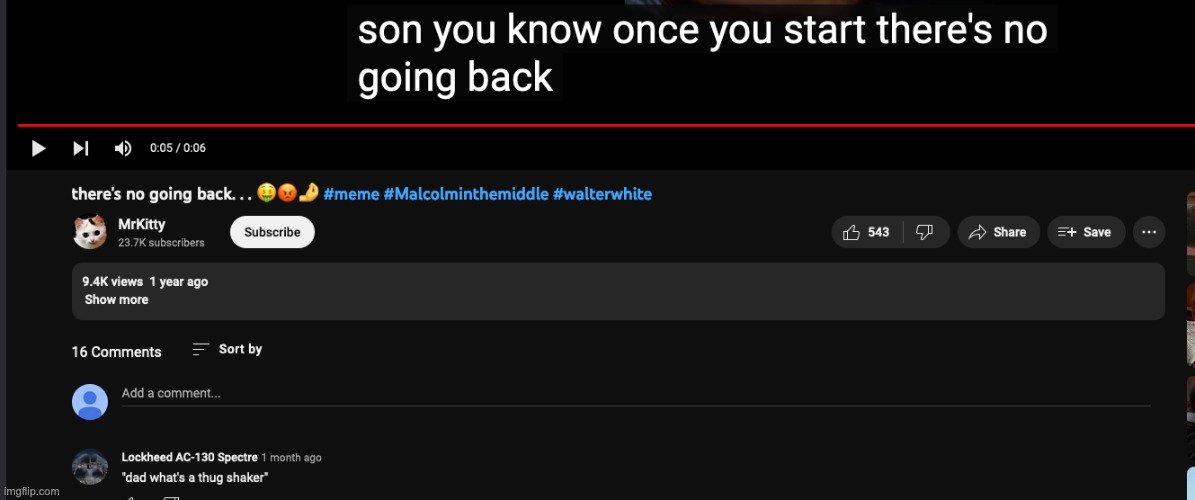
Task: Open the MrKitty channel name link
Action: (142, 225)
